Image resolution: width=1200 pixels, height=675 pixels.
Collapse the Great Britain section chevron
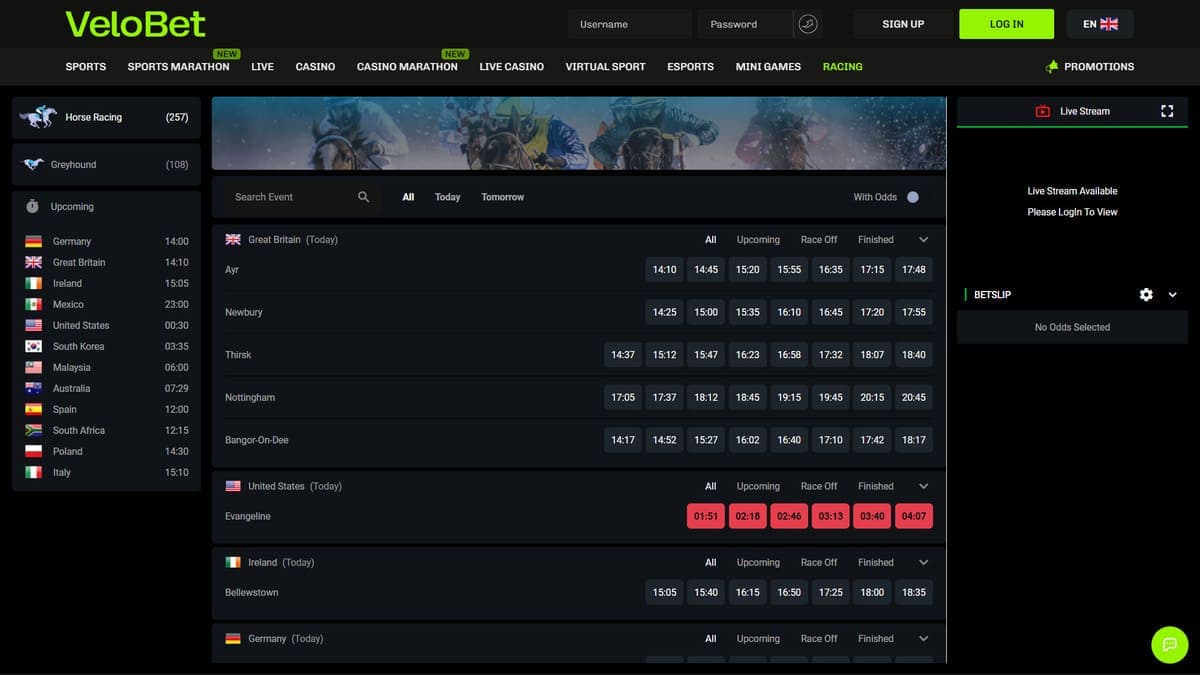(x=923, y=240)
